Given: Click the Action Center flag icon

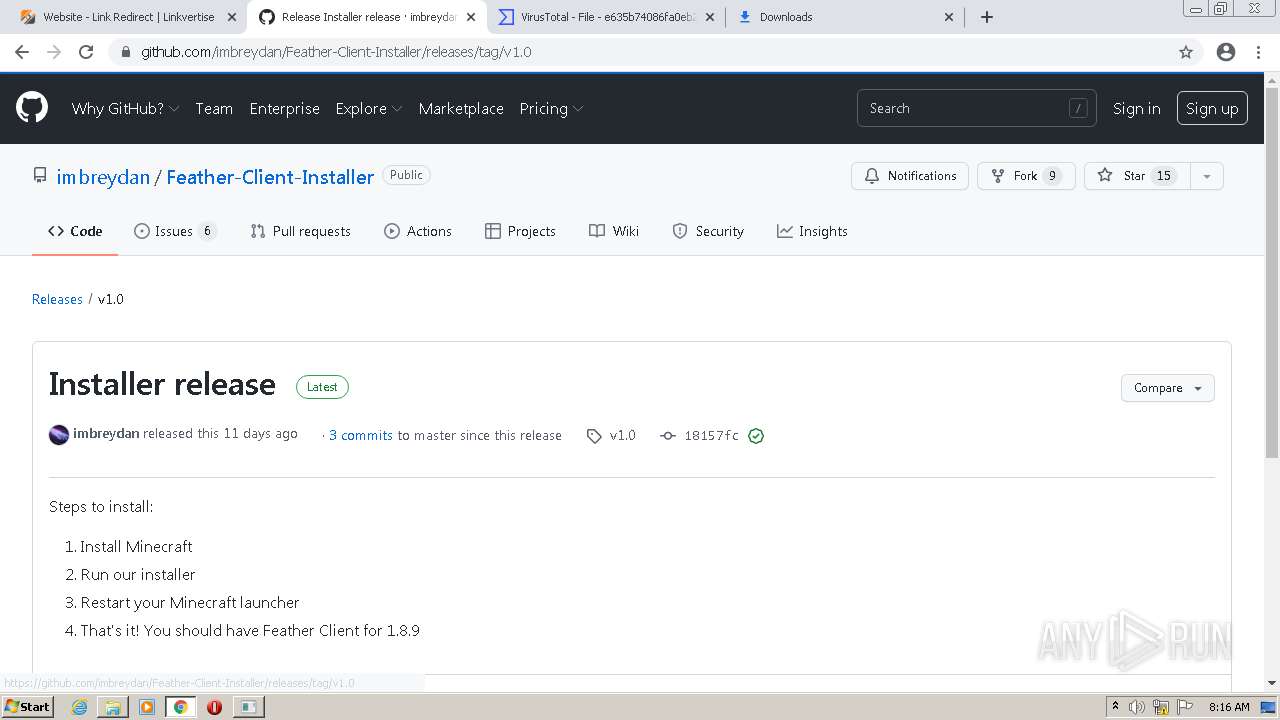Looking at the screenshot, I should click(1186, 707).
